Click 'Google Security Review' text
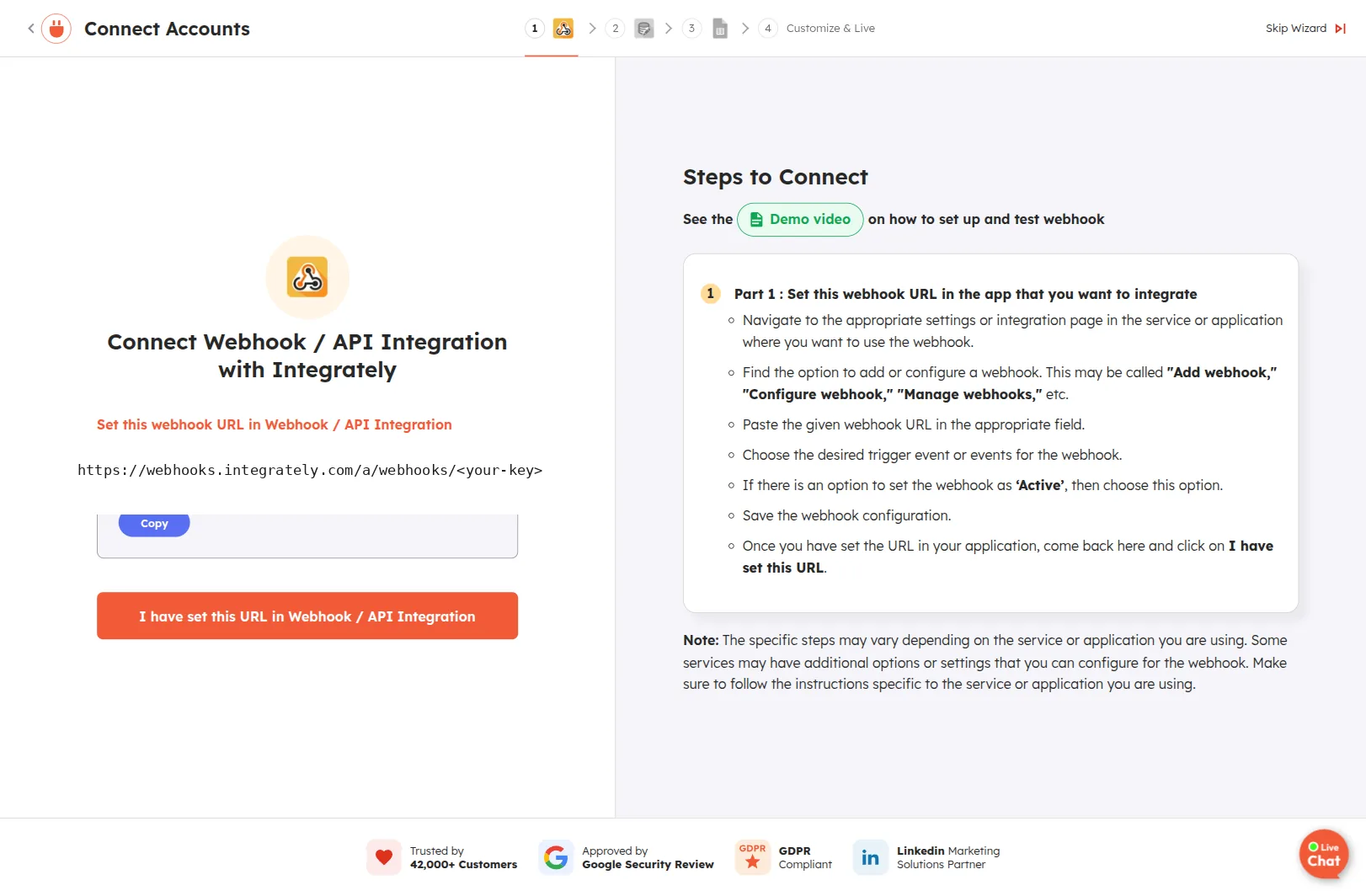The image size is (1366, 896). click(648, 865)
